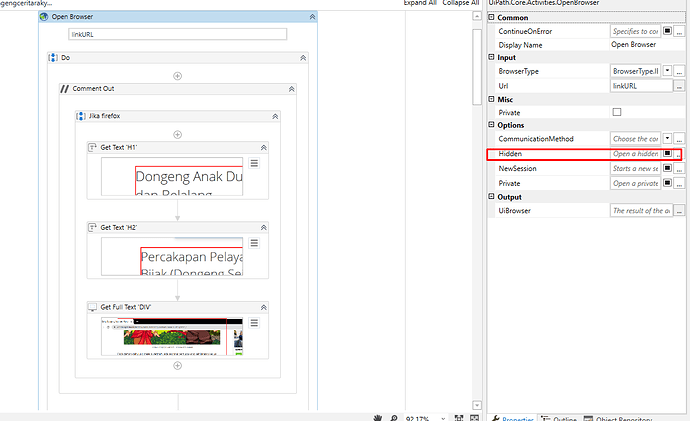Toggle the NewSession tri-state checkbox
690x421 pixels.
tap(668, 168)
